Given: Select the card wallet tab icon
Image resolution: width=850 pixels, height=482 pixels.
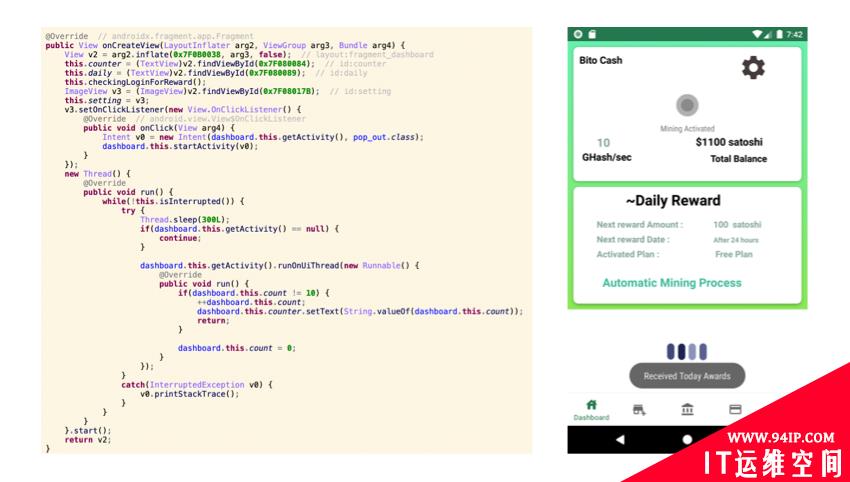Looking at the screenshot, I should tap(735, 409).
